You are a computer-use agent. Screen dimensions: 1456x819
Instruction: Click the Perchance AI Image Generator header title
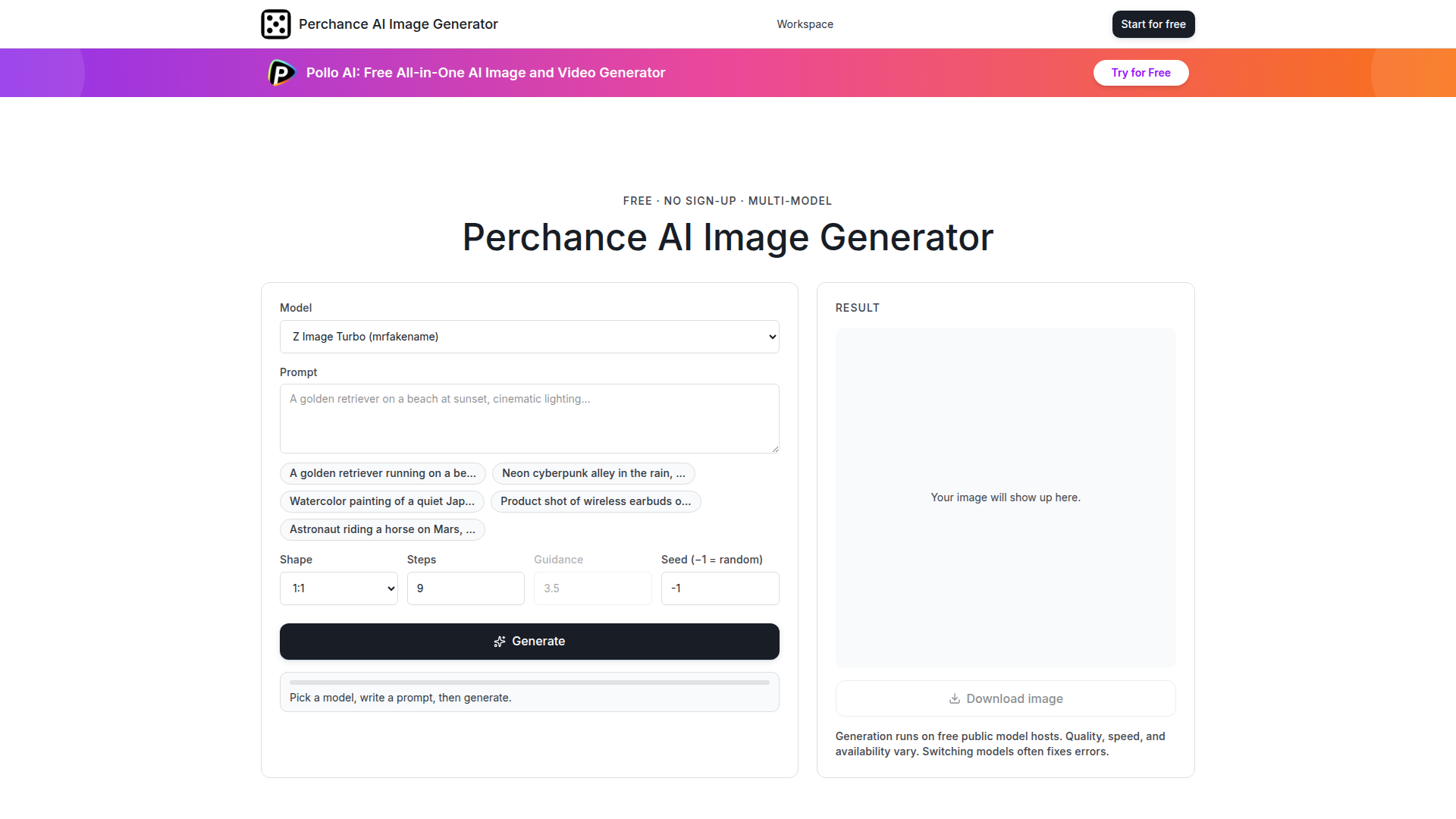[398, 24]
